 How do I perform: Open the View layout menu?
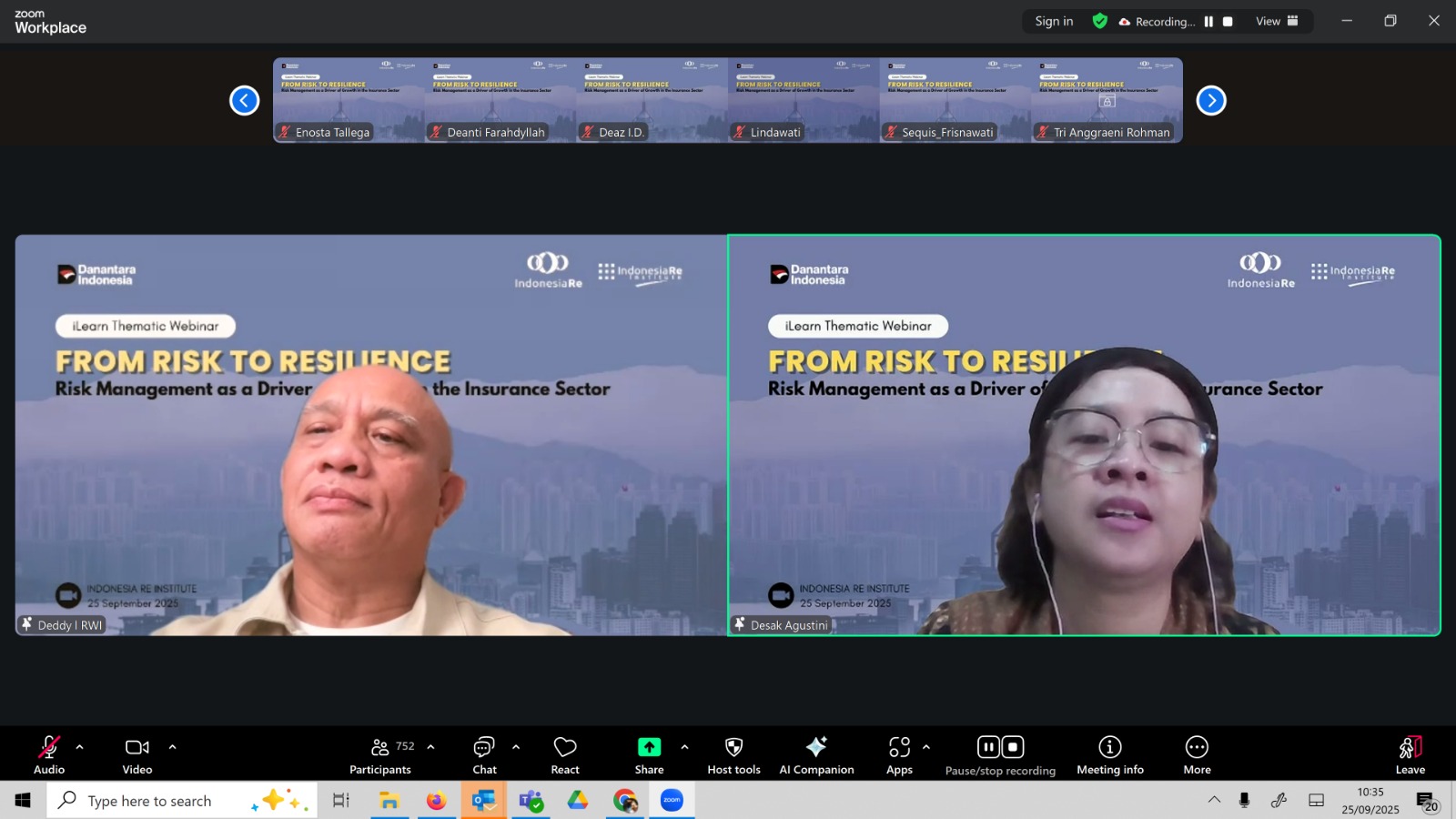[1277, 22]
